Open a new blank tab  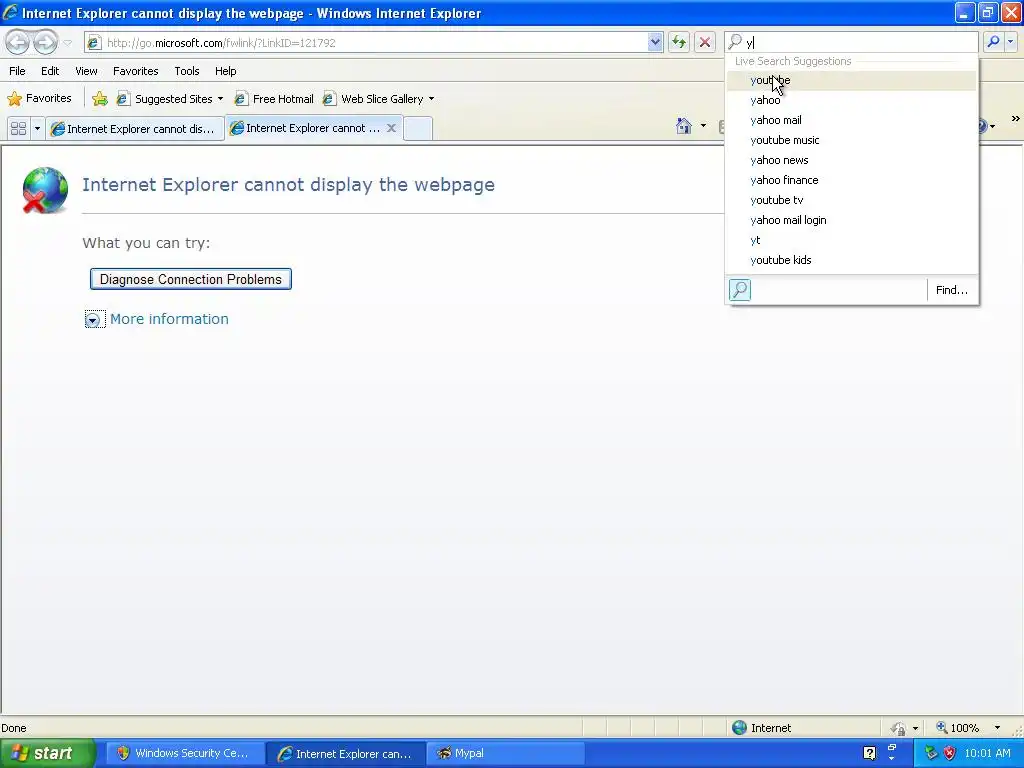(418, 129)
